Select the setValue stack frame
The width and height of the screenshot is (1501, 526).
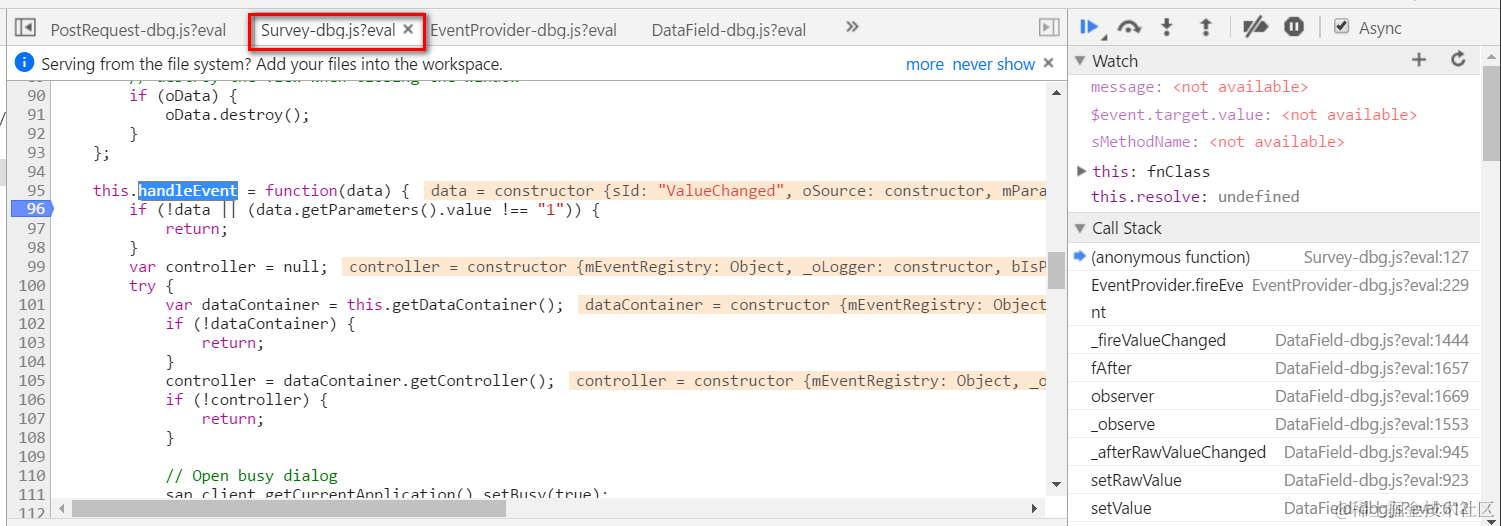[x=1272, y=508]
